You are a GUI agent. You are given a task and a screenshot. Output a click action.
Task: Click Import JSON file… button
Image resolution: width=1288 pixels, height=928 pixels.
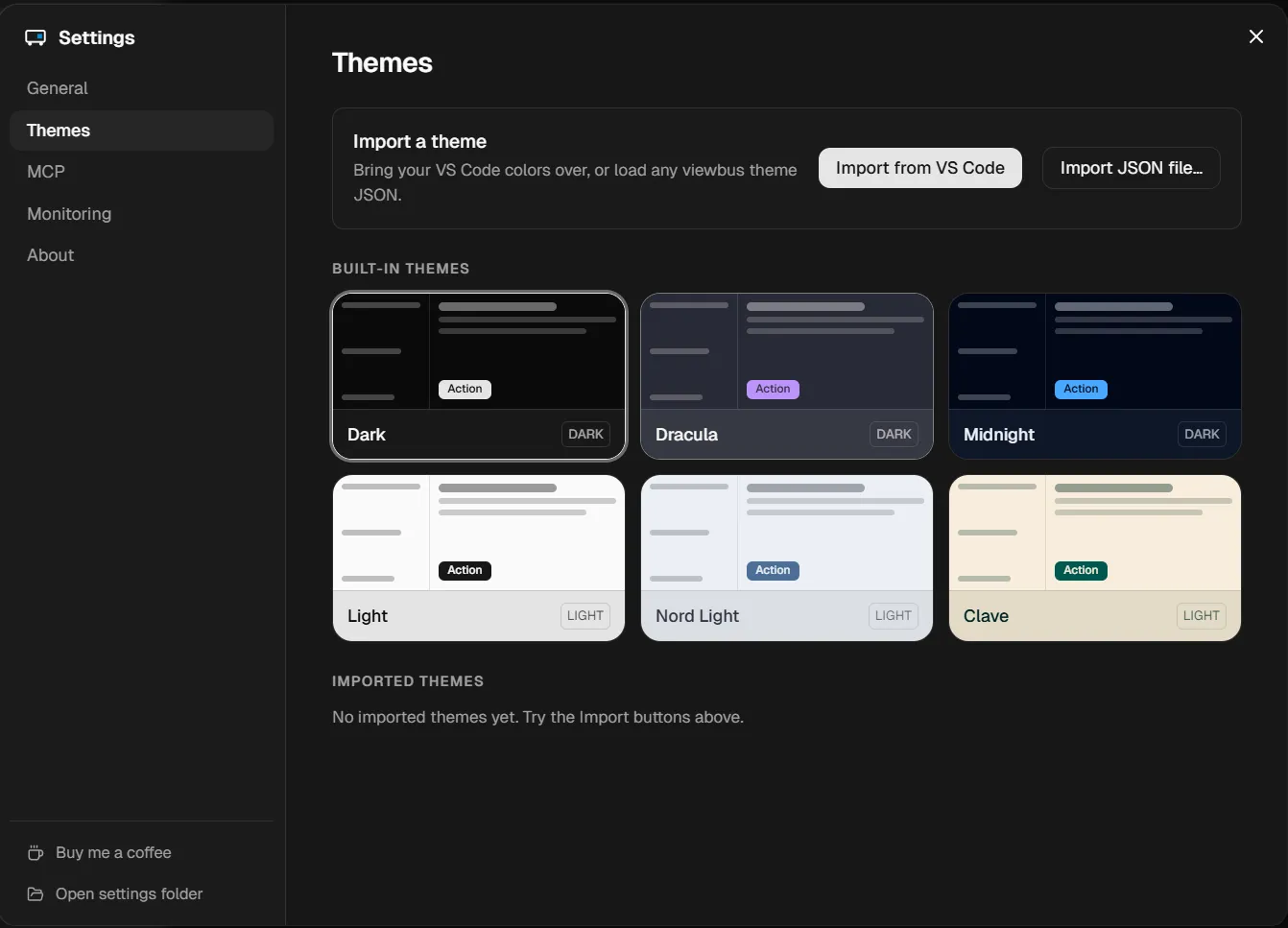(x=1131, y=168)
